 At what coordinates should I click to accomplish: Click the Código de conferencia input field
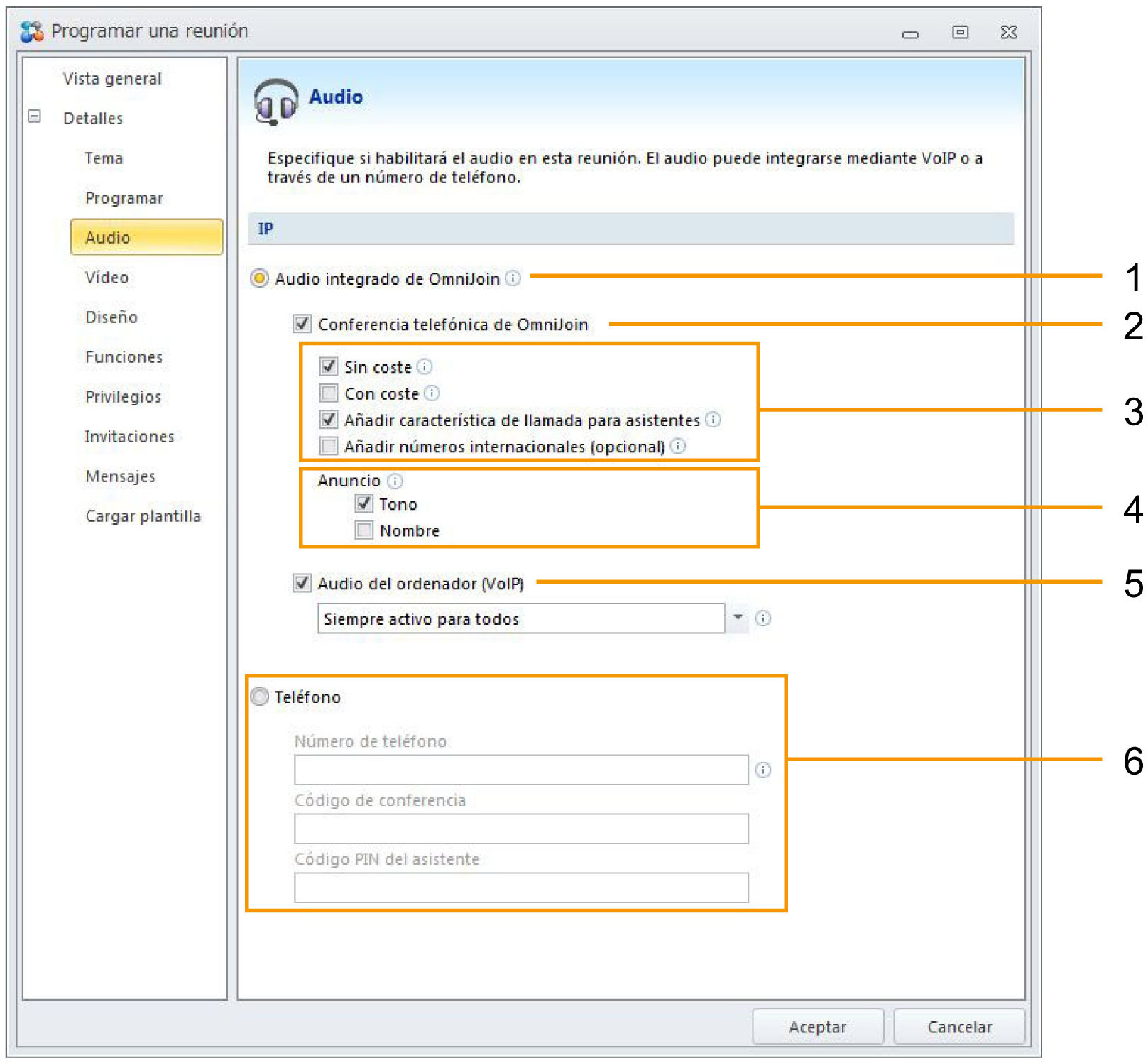(x=521, y=829)
